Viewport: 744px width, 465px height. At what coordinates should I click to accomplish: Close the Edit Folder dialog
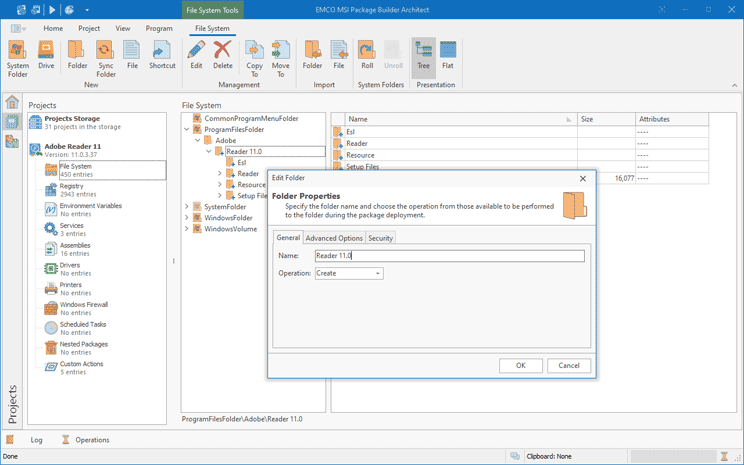583,178
